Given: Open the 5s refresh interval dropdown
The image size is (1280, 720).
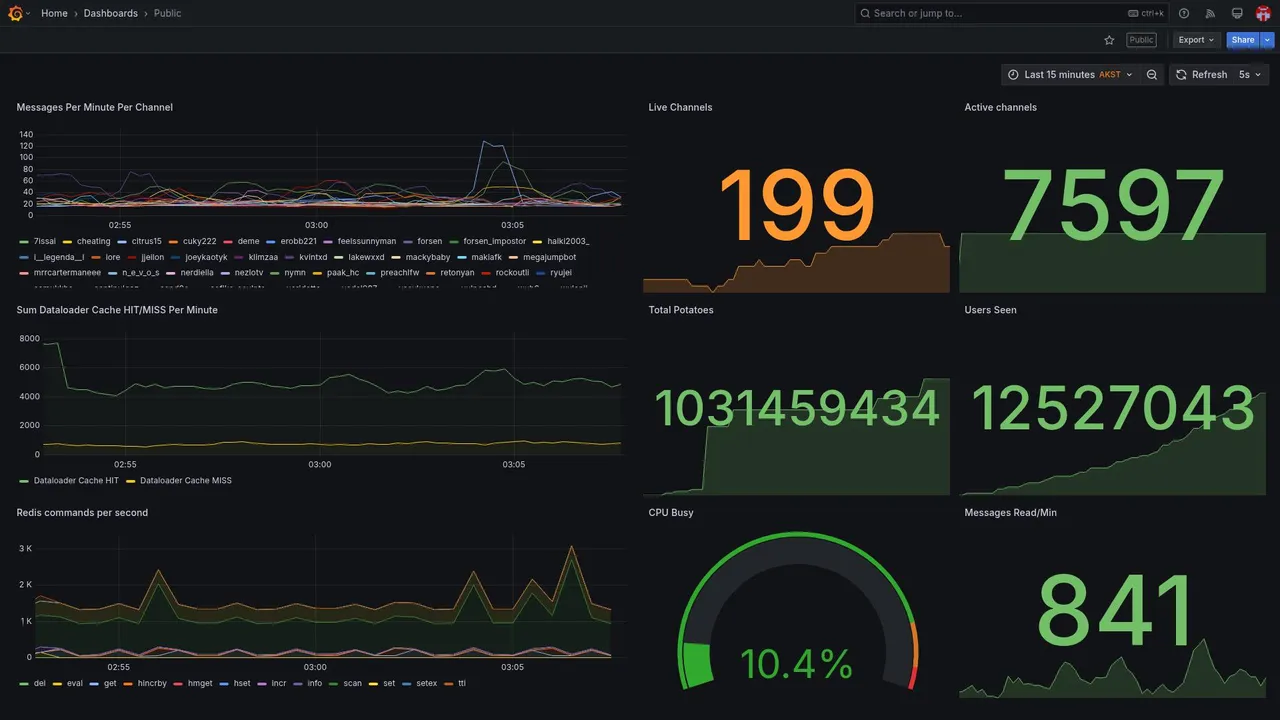Looking at the screenshot, I should pyautogui.click(x=1249, y=75).
